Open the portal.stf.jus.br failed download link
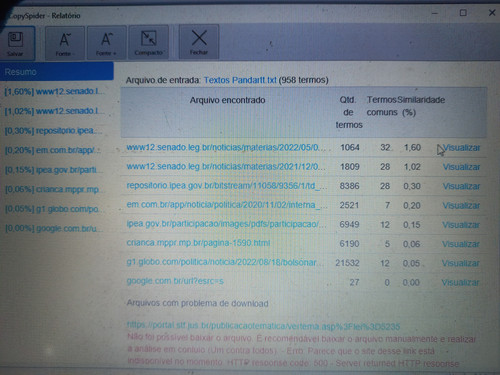The width and height of the screenshot is (500, 375). pyautogui.click(x=263, y=326)
